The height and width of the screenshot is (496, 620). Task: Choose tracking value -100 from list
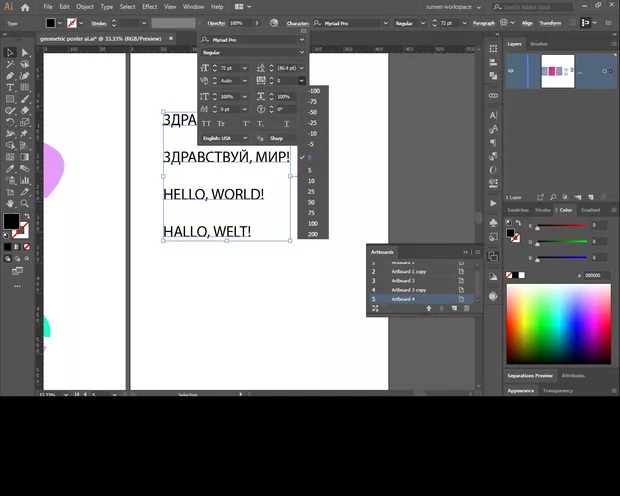click(x=314, y=91)
